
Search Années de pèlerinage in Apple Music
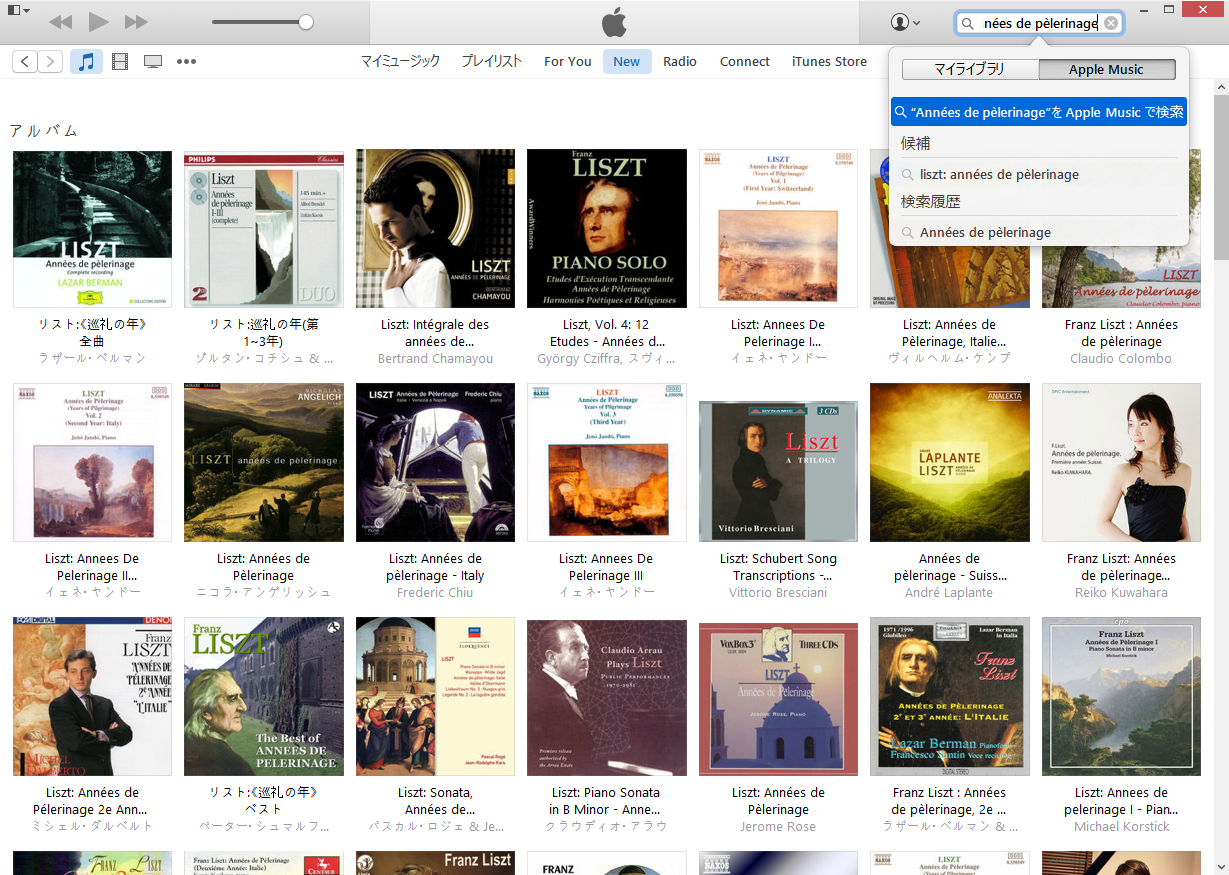click(1039, 112)
